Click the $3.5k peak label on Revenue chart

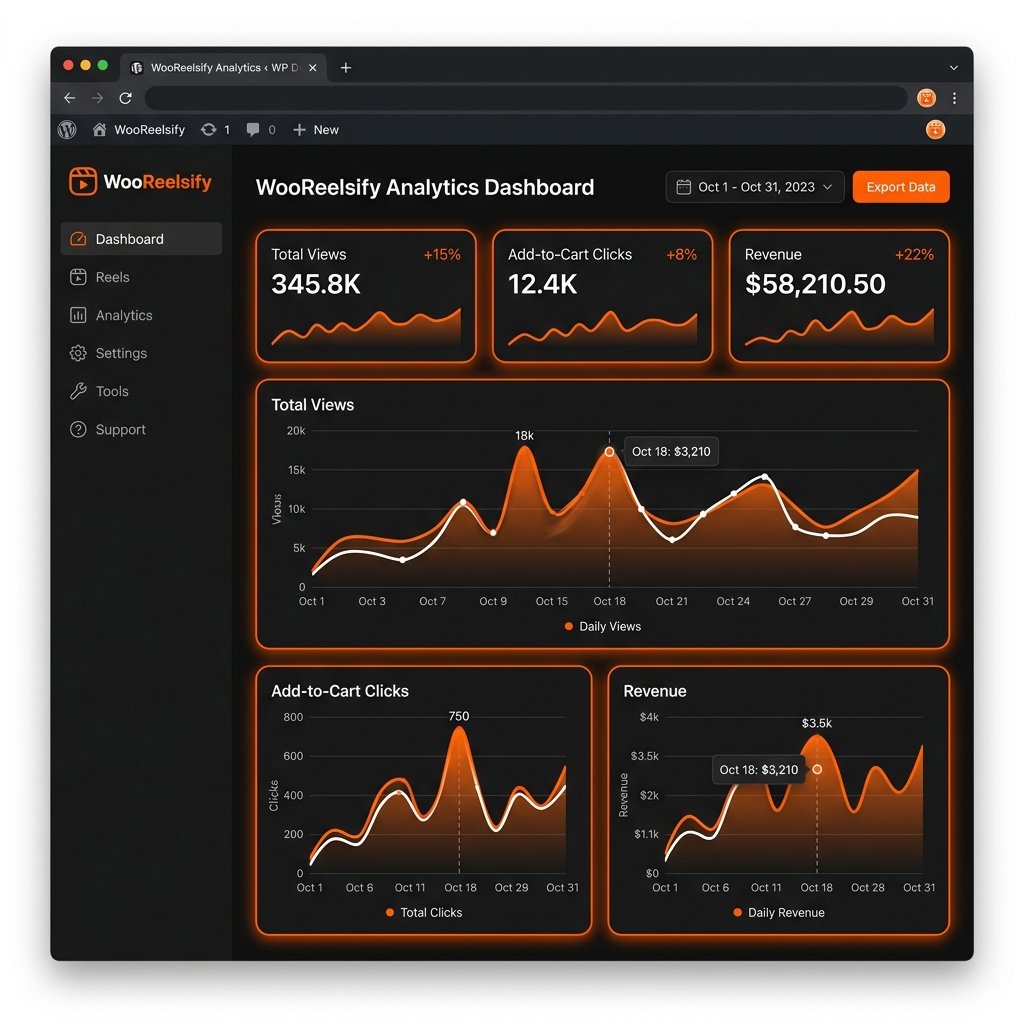(817, 723)
